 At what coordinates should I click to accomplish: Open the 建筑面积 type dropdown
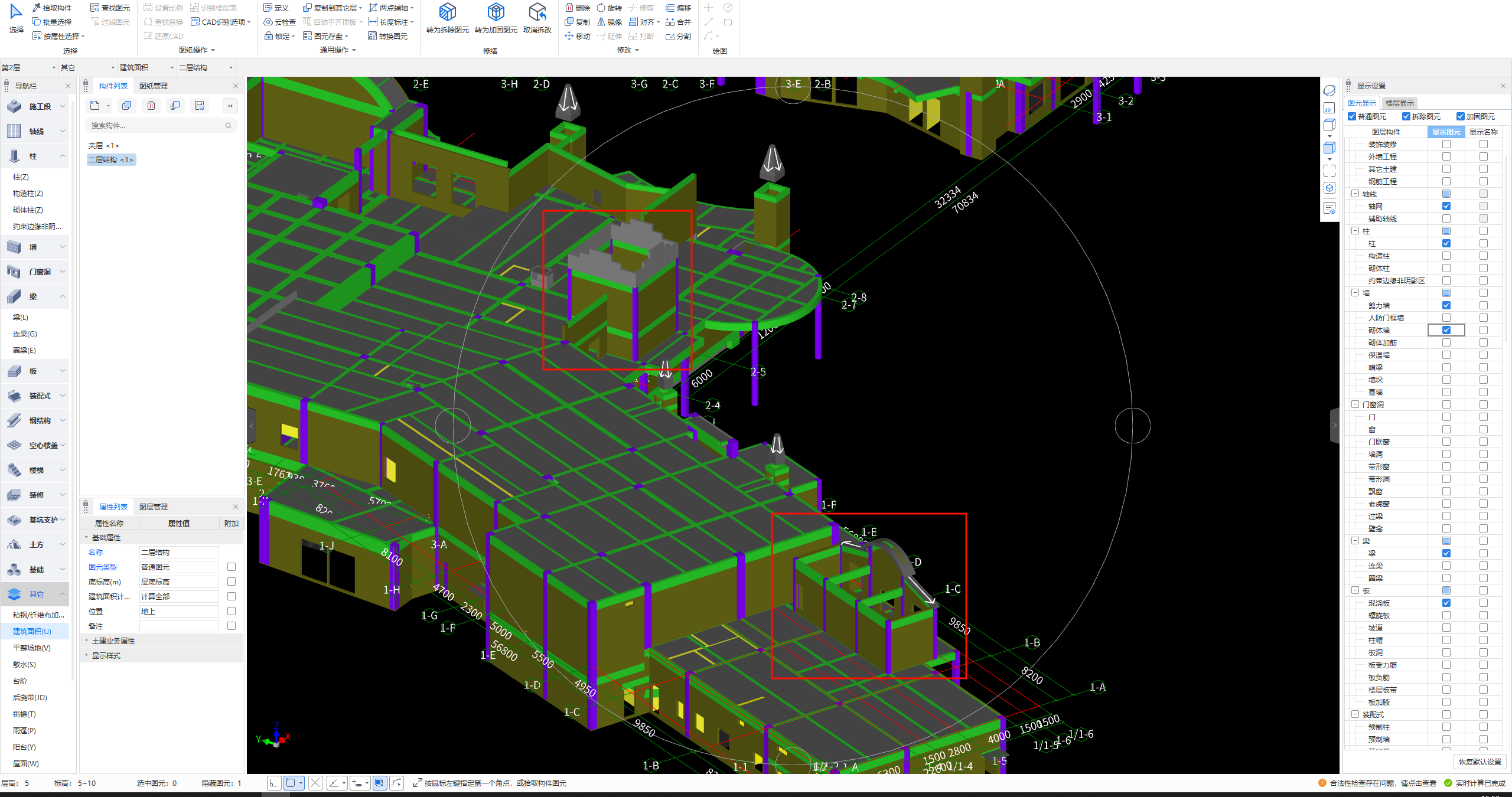coord(147,67)
